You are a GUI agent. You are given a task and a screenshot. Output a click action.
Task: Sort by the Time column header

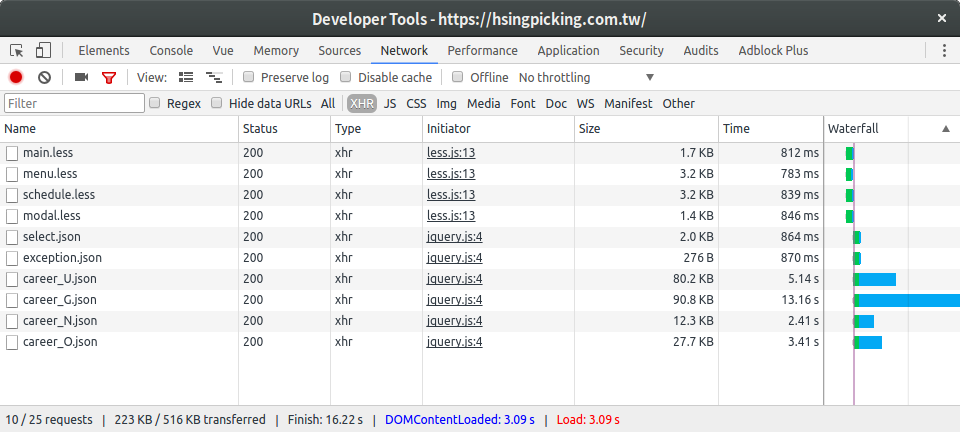coord(771,128)
